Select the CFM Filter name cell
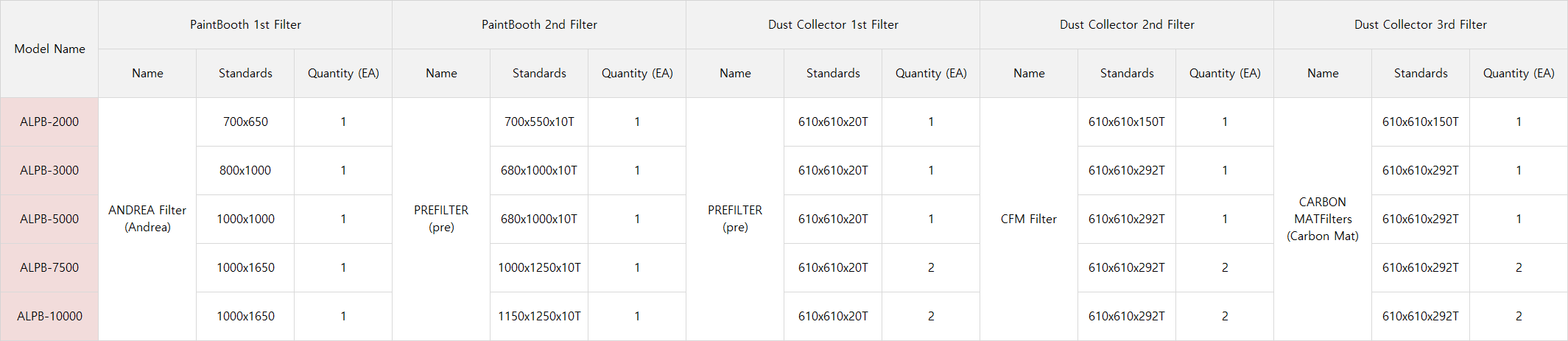Image resolution: width=1568 pixels, height=341 pixels. coord(1029,219)
